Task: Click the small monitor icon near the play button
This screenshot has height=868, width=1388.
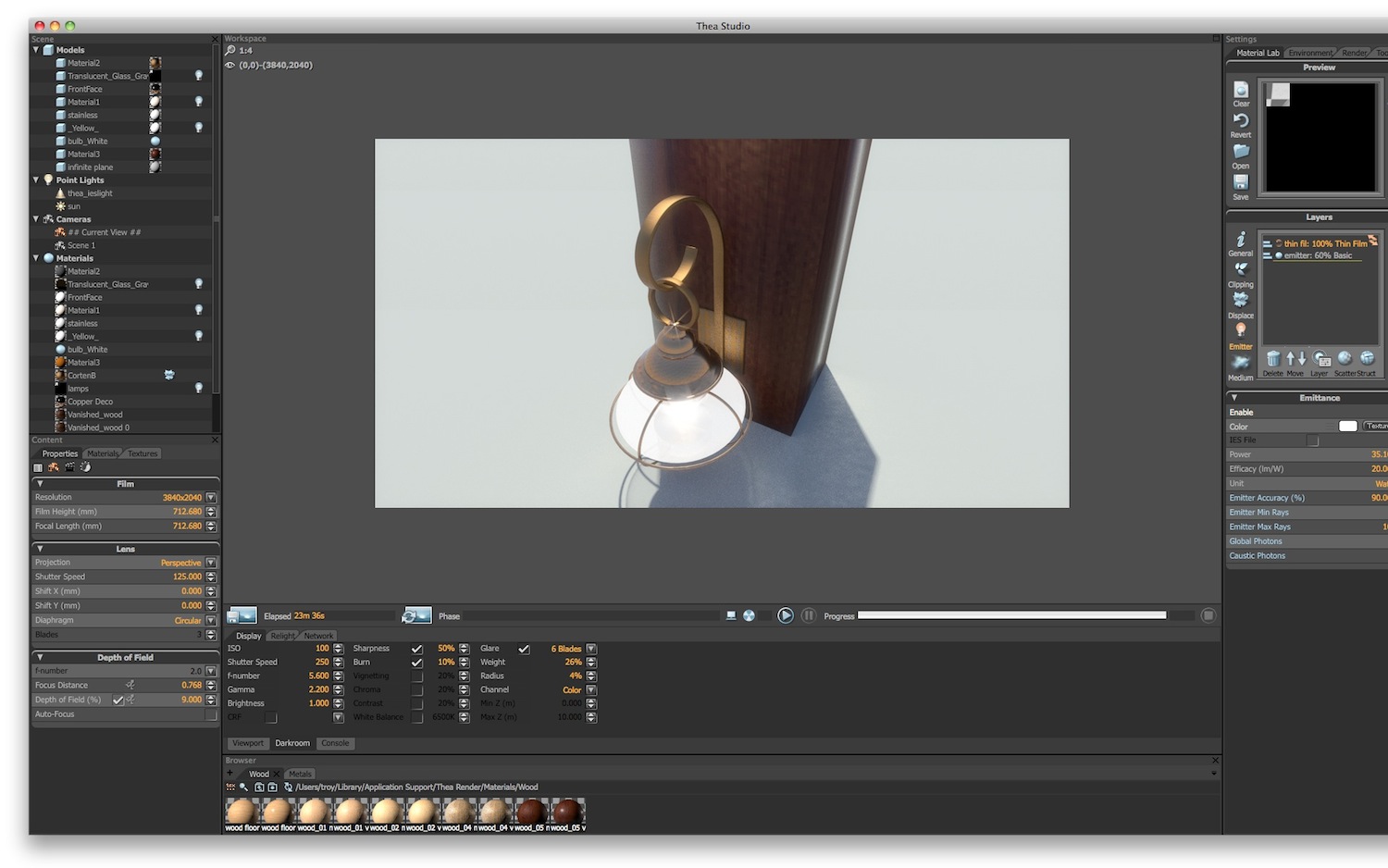Action: tap(731, 615)
